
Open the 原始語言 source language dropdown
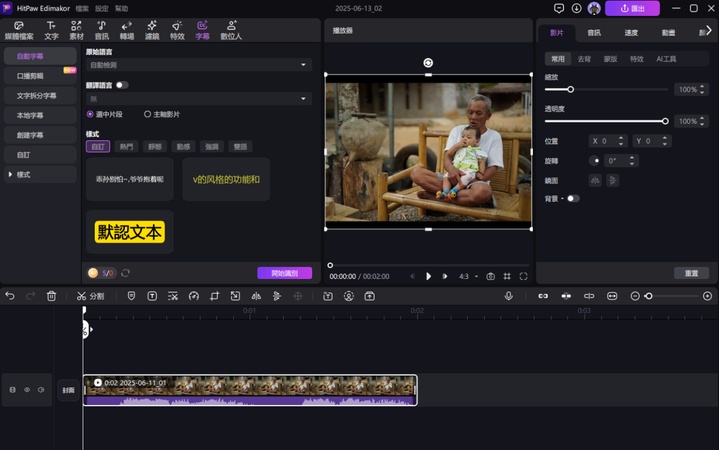pyautogui.click(x=199, y=65)
